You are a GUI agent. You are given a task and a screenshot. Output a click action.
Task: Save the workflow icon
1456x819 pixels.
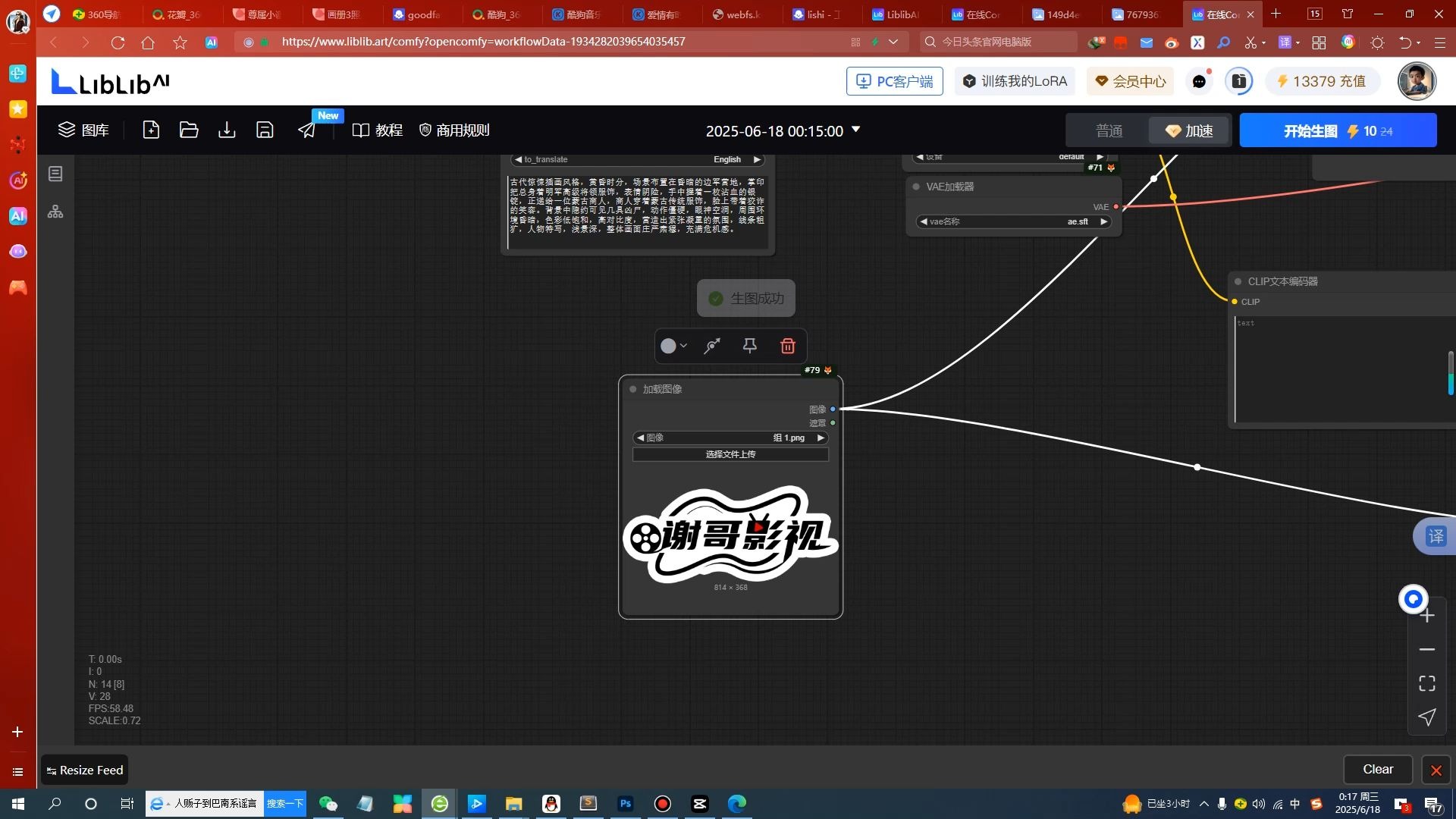265,130
